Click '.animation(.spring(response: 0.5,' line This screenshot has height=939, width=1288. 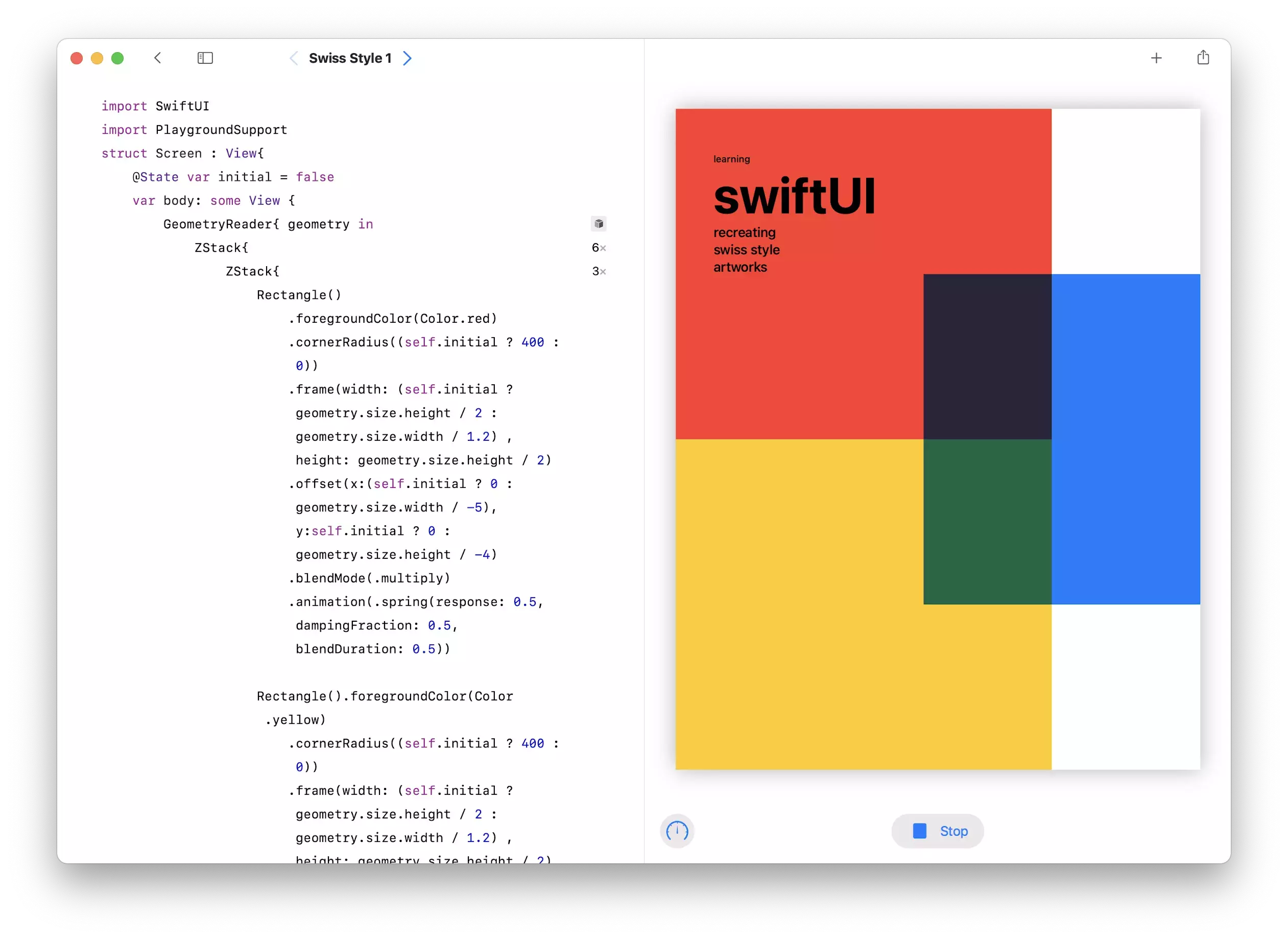416,602
